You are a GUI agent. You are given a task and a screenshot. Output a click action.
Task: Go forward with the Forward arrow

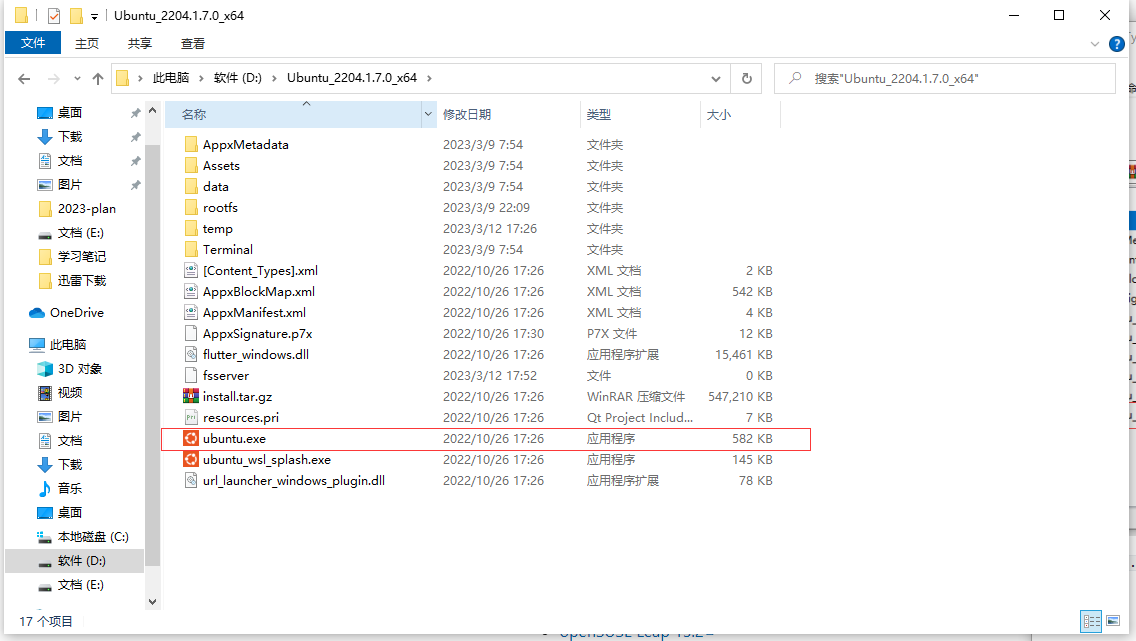click(53, 78)
